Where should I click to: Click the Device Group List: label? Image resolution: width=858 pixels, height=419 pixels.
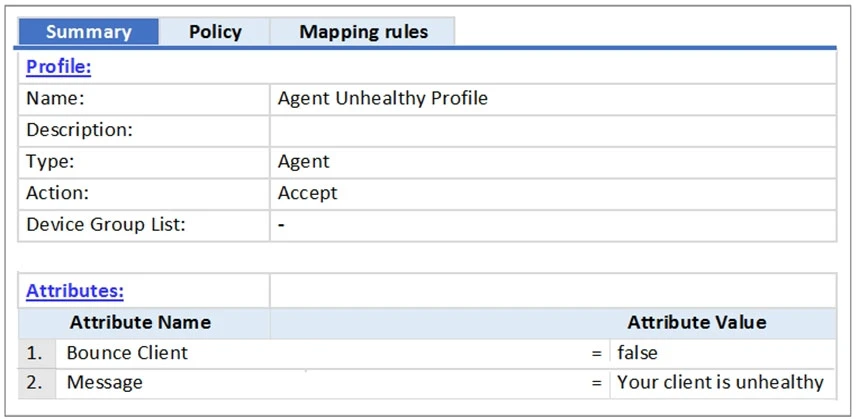(x=105, y=225)
